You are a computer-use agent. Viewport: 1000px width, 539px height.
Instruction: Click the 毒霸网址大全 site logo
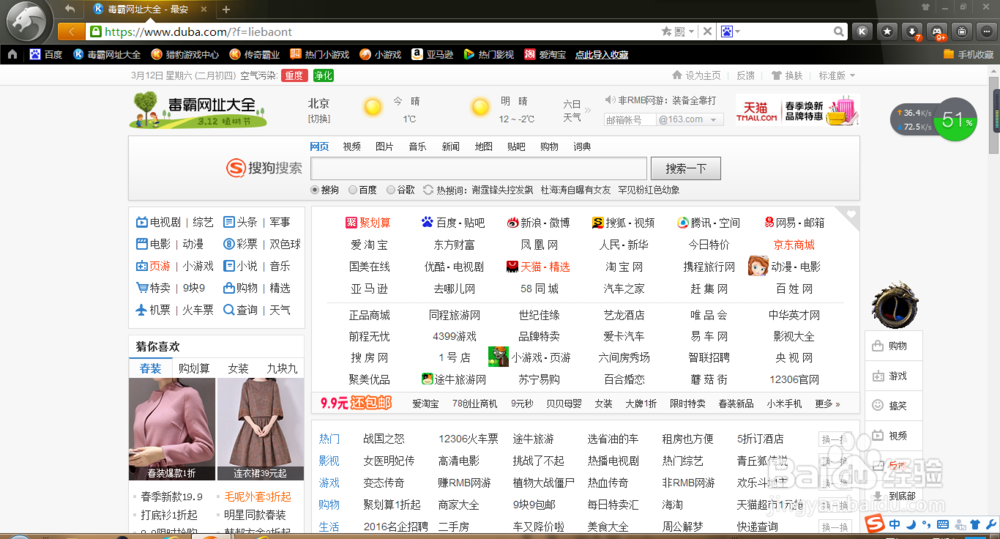pyautogui.click(x=197, y=109)
